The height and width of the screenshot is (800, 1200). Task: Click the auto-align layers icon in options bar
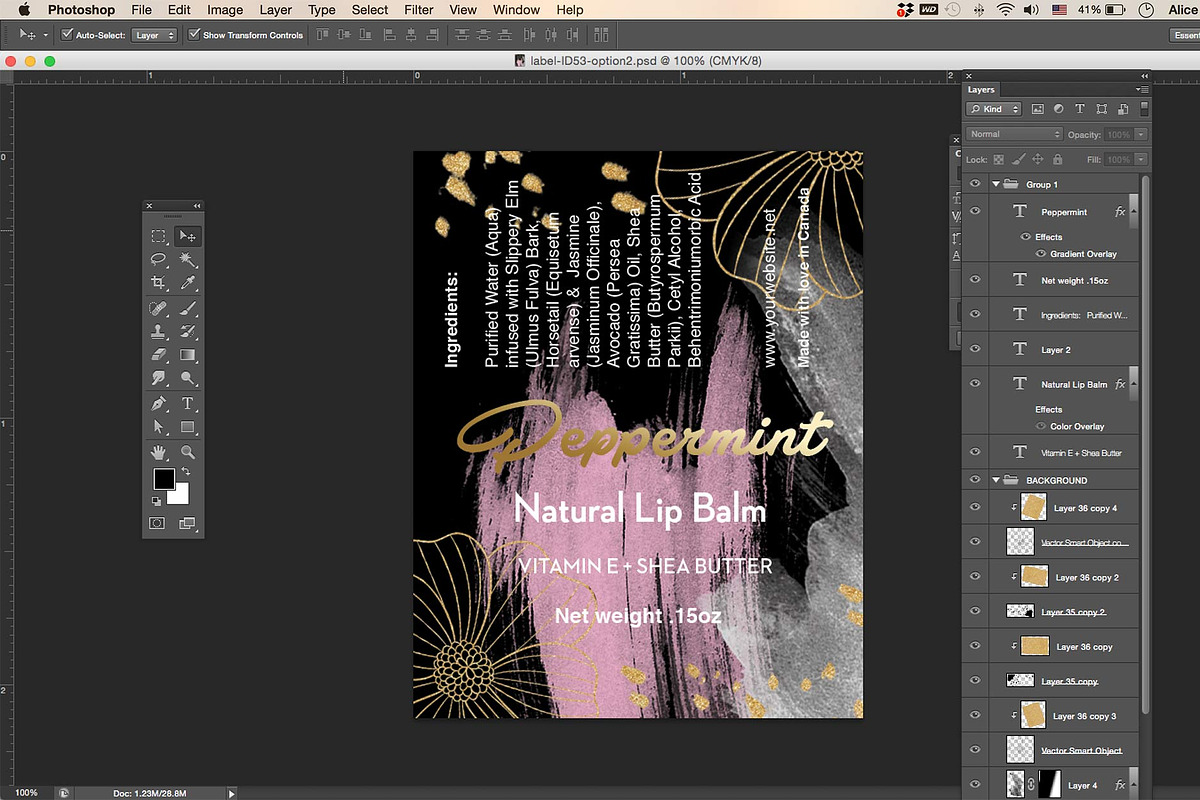click(x=601, y=35)
